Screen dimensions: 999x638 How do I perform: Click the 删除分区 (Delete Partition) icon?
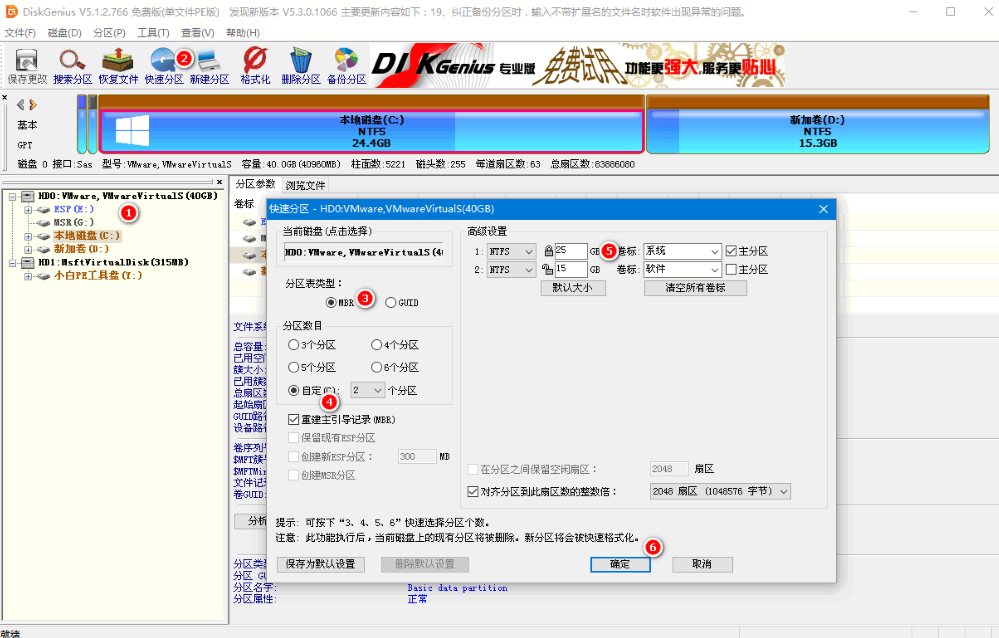click(299, 64)
